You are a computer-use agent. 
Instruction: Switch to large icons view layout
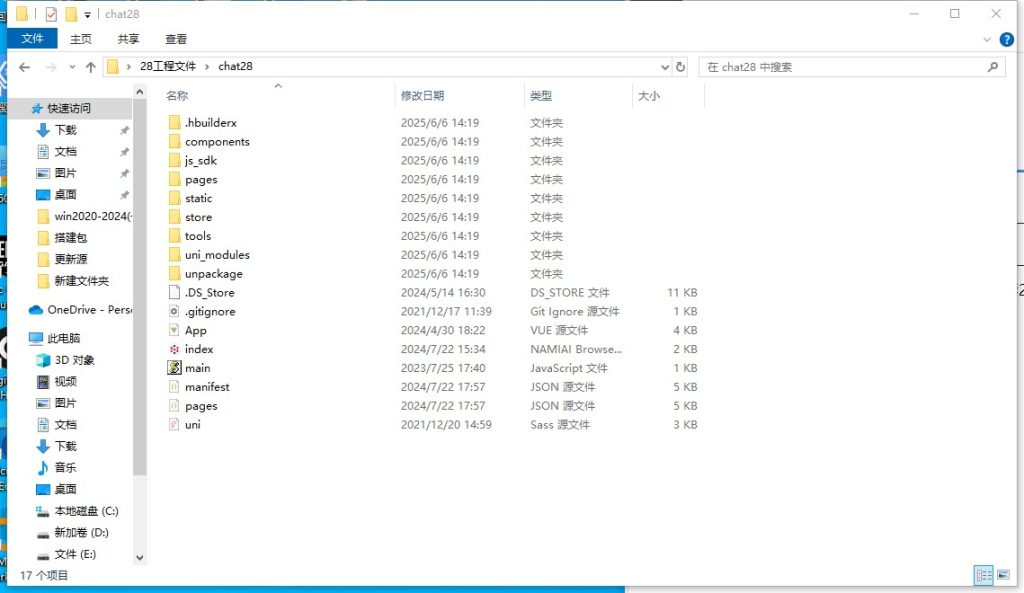point(1001,575)
